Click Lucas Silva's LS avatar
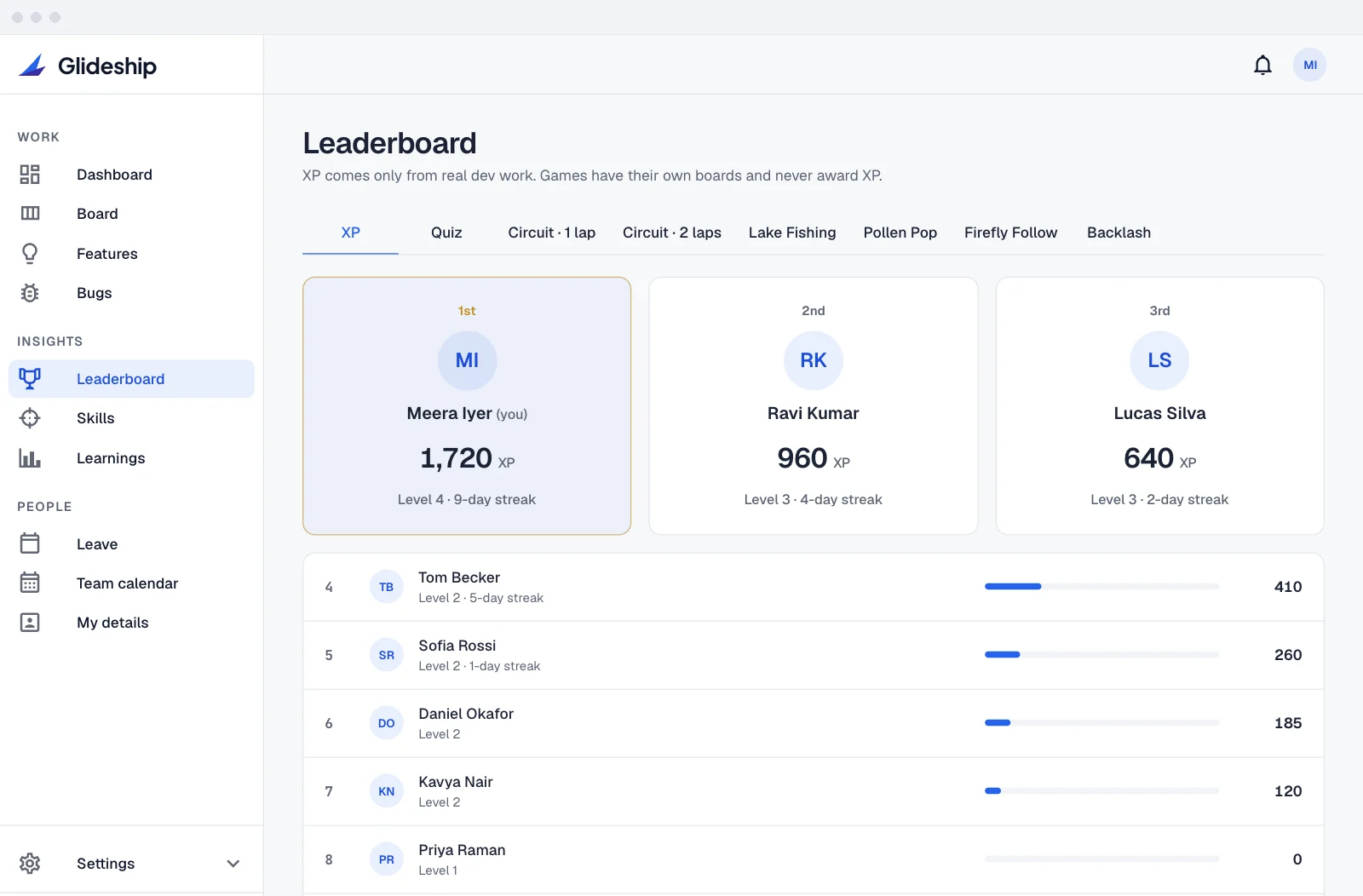 tap(1159, 360)
